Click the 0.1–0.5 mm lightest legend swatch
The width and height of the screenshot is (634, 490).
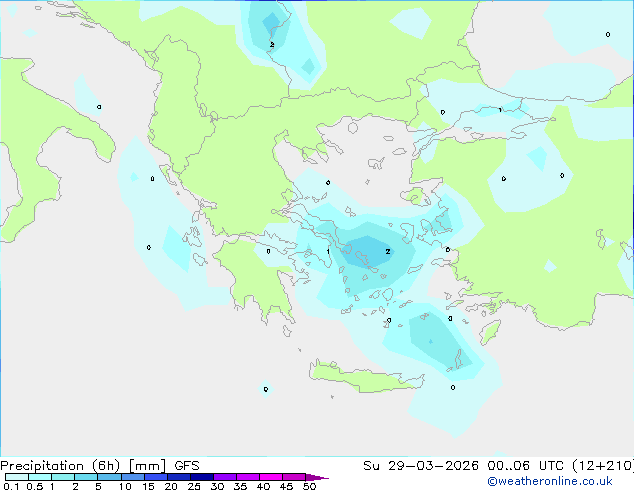pyautogui.click(x=17, y=477)
